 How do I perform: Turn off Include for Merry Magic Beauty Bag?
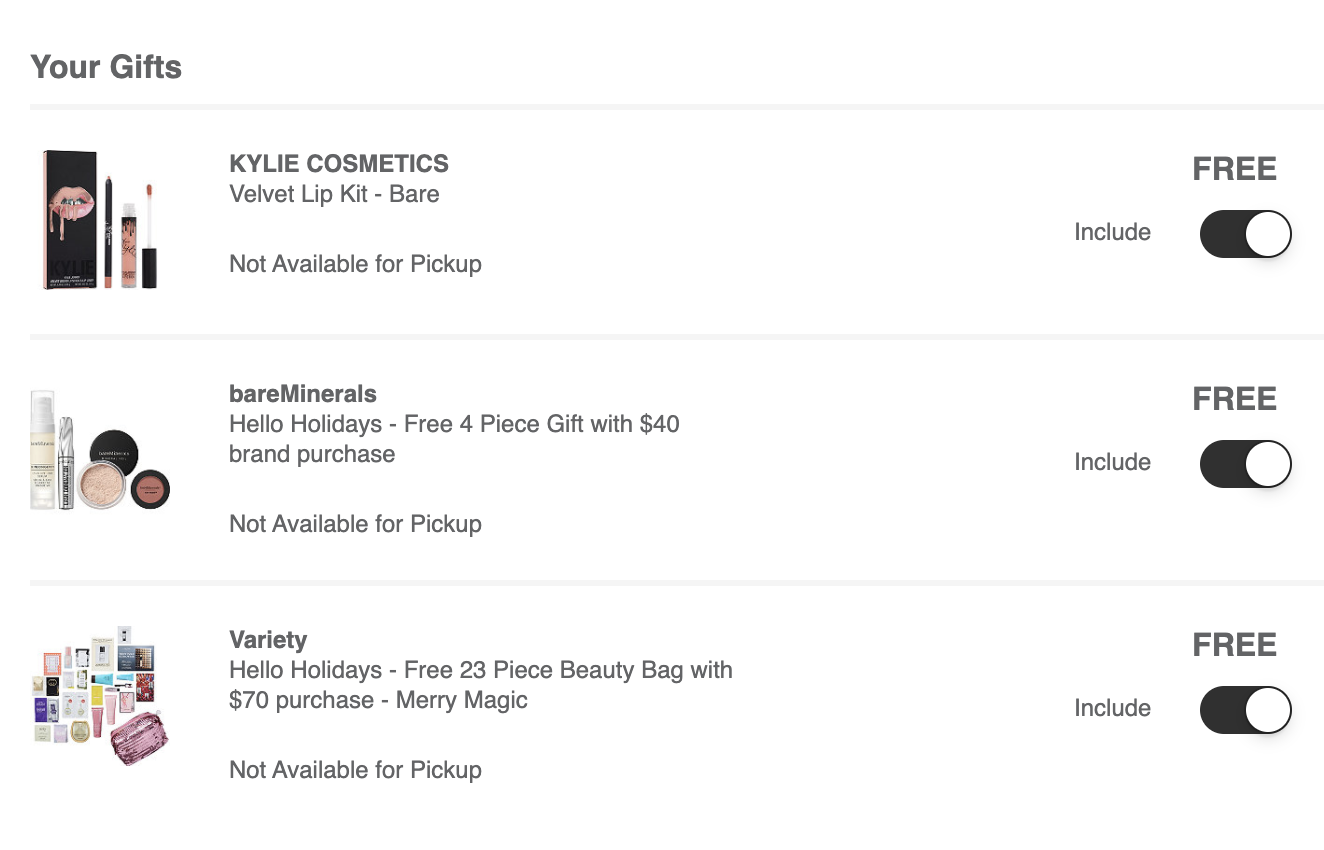[1246, 710]
